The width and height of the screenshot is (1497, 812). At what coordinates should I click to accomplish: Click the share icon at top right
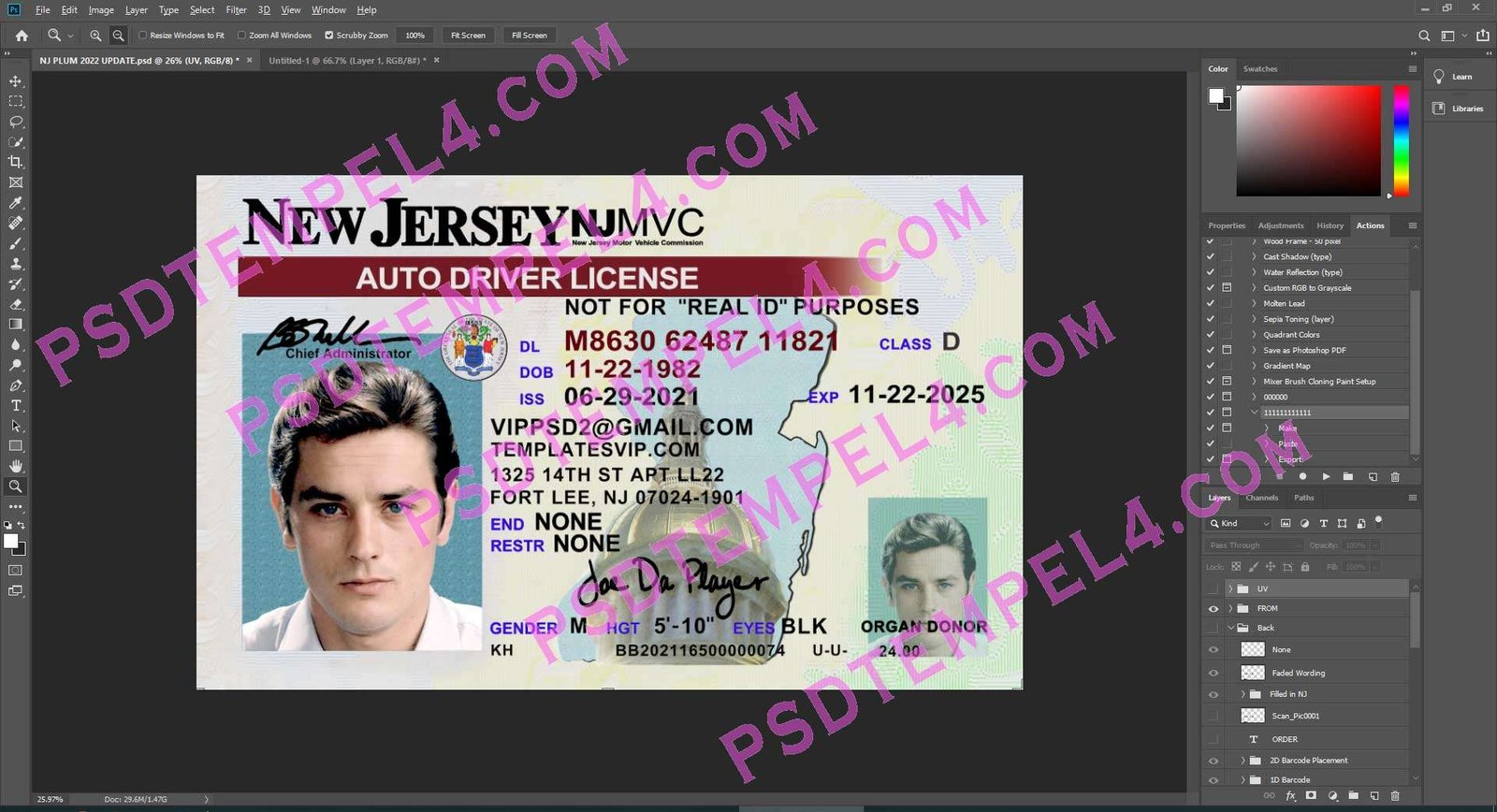(1483, 36)
